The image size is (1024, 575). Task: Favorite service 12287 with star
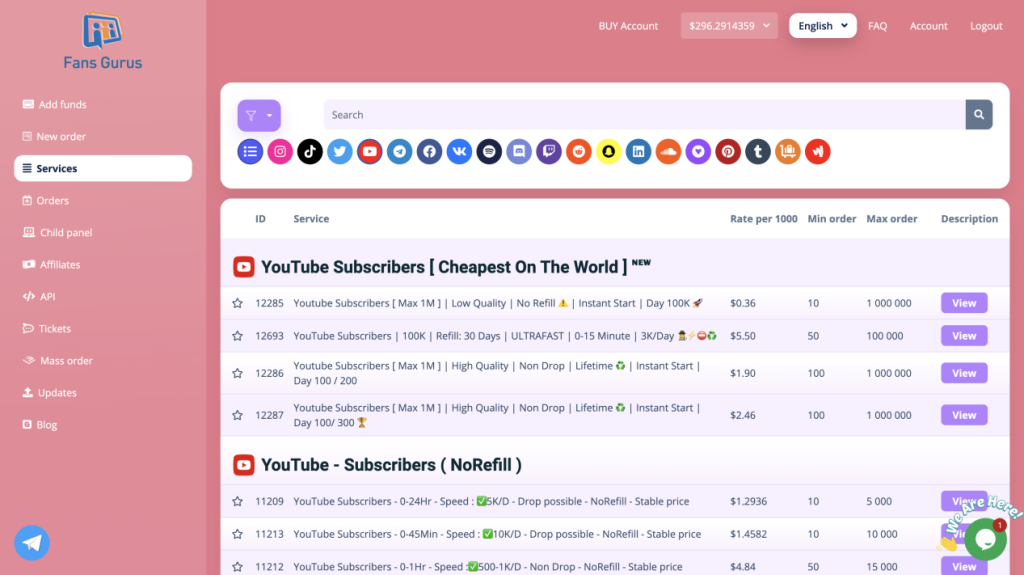238,415
